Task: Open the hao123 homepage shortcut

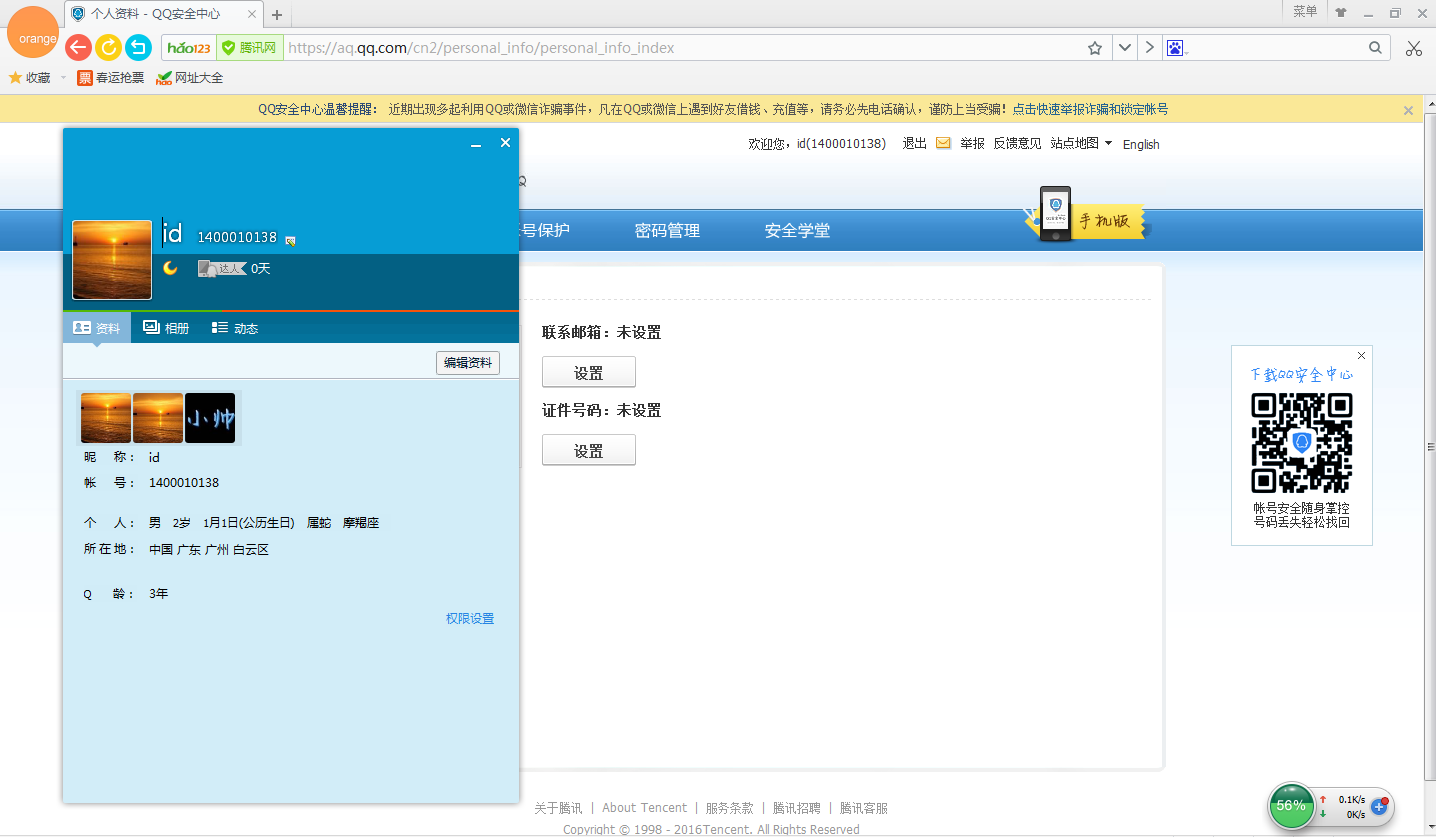Action: (189, 48)
